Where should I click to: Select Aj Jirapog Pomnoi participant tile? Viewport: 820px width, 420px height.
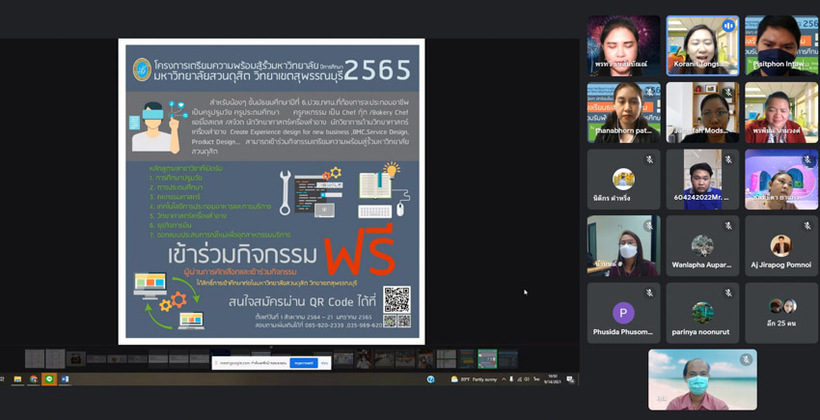click(x=781, y=246)
